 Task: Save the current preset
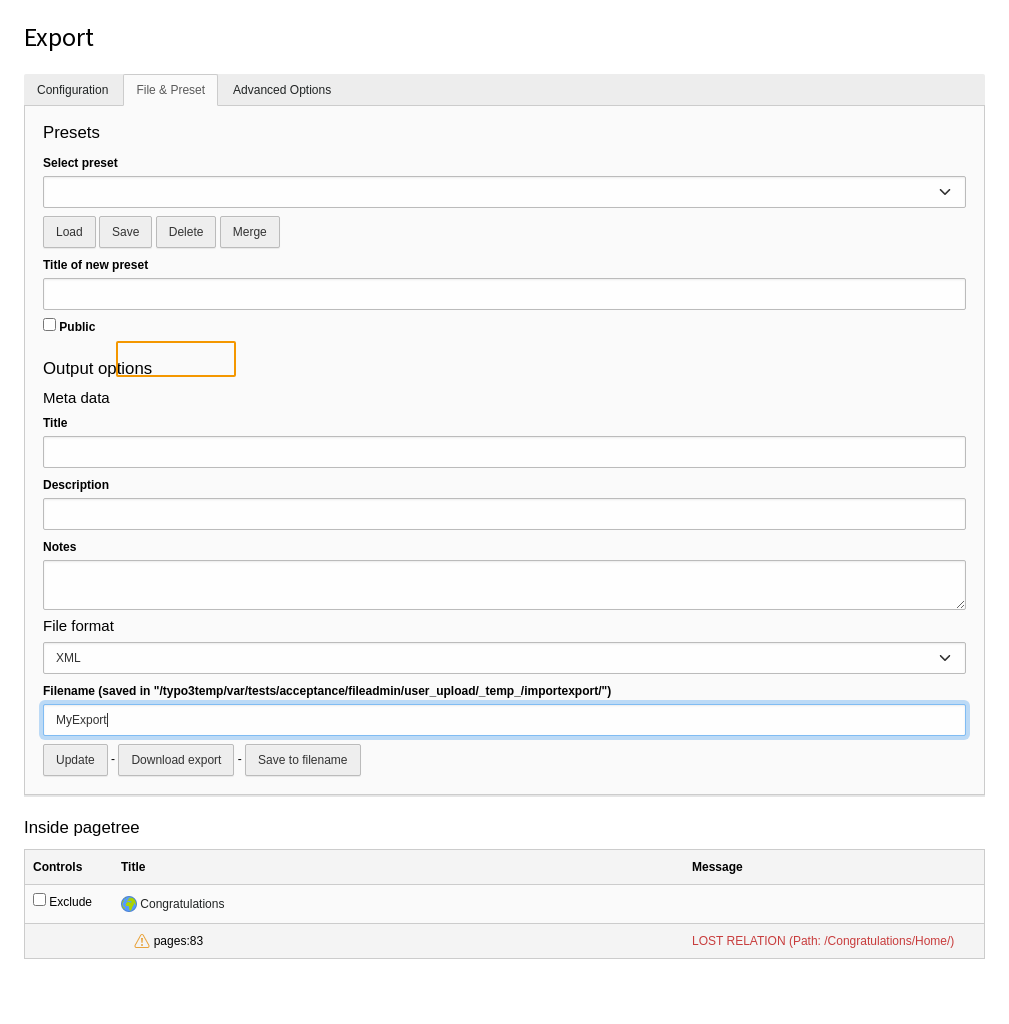pyautogui.click(x=125, y=231)
